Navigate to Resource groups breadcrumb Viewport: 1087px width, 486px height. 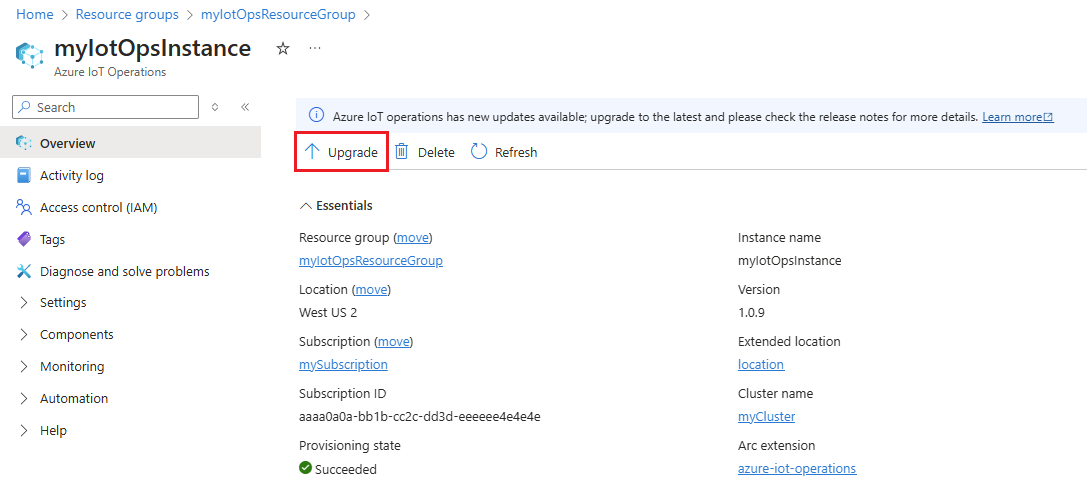pyautogui.click(x=127, y=15)
